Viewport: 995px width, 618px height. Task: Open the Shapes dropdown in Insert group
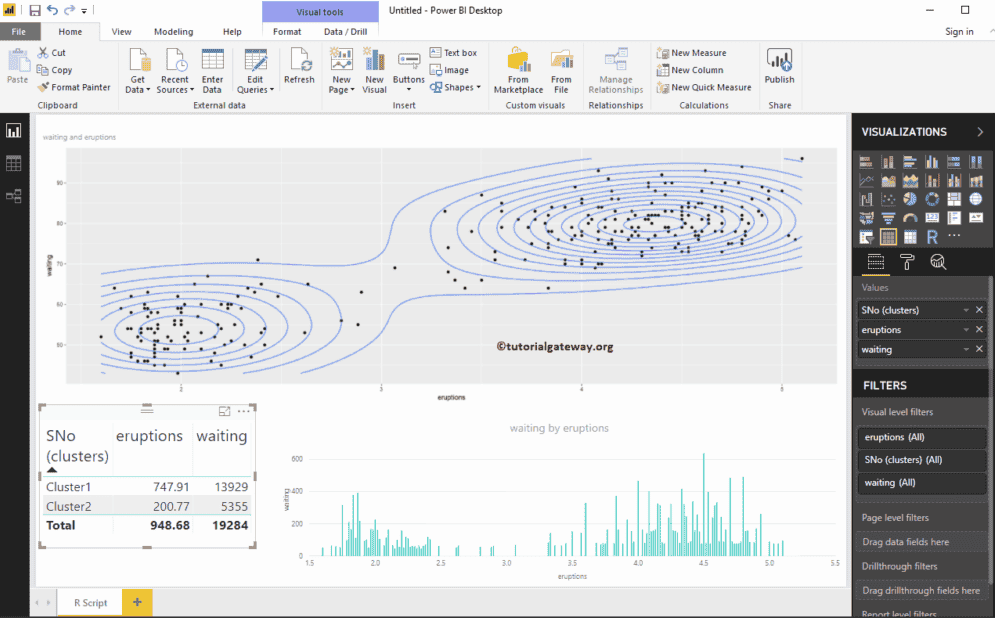coord(452,87)
